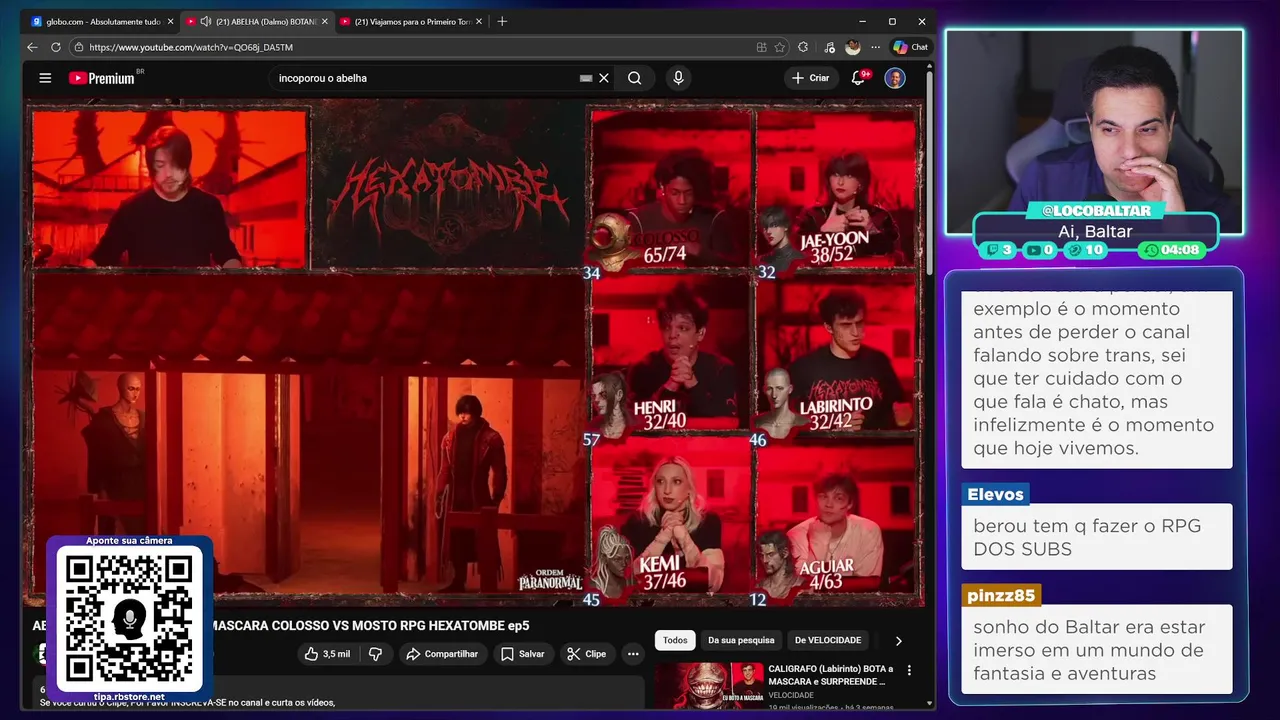Open YouTube notifications bell
The width and height of the screenshot is (1280, 720).
[x=858, y=78]
